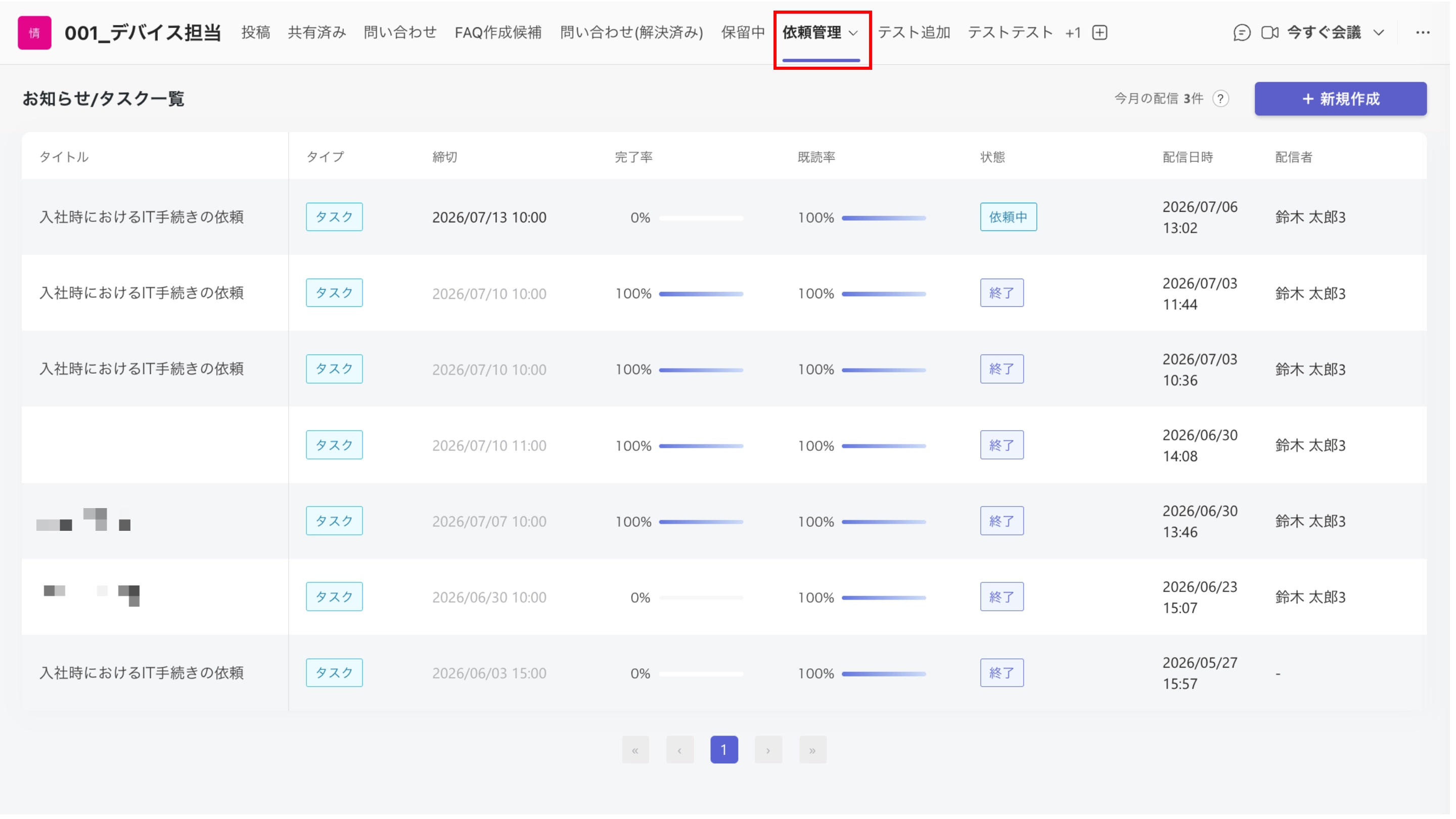Switch to the 保留中 tab
Screen dimensions: 1456x819
coord(743,32)
